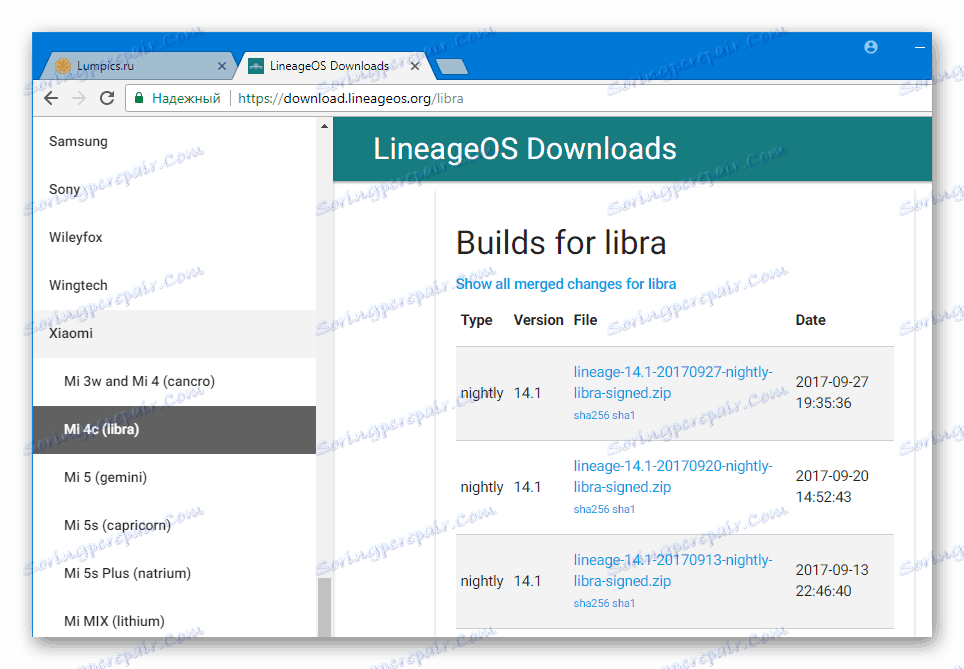
Task: Open sha1 for the 20170920 build
Action: tap(623, 510)
